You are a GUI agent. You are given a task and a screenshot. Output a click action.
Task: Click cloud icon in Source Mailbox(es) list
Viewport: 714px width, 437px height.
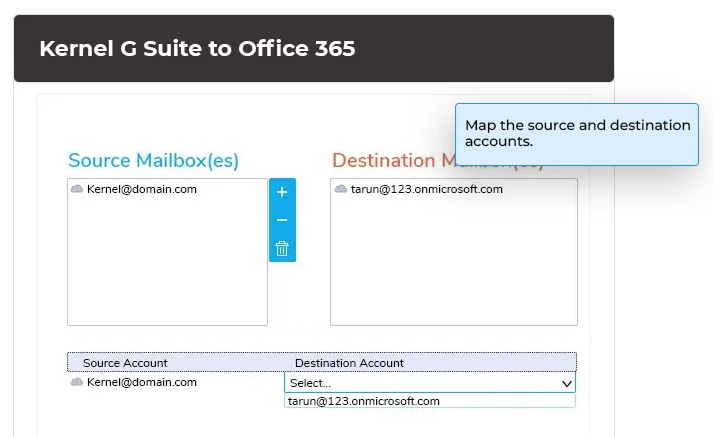pos(77,189)
